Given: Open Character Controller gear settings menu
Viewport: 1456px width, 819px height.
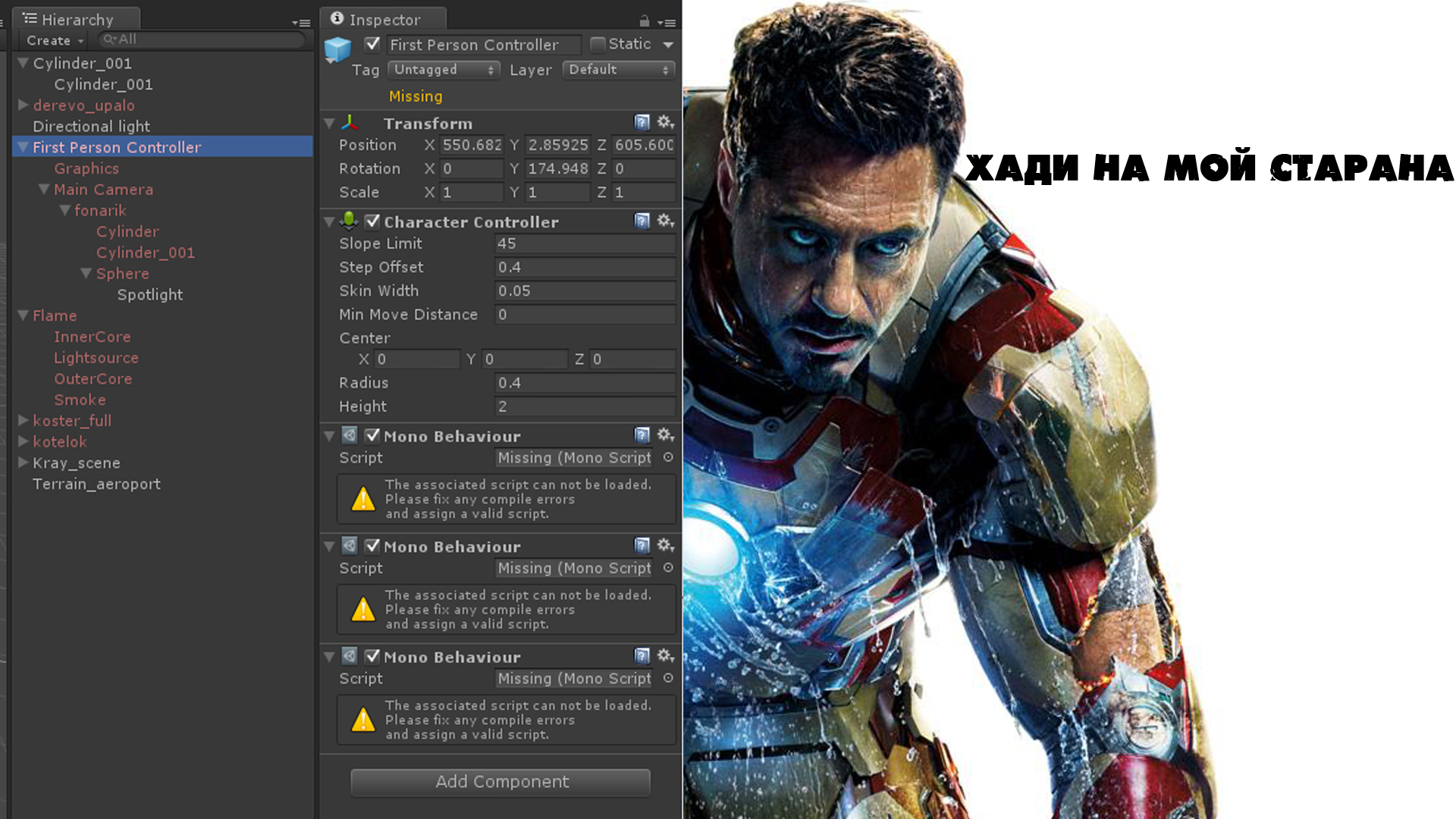Looking at the screenshot, I should [665, 221].
